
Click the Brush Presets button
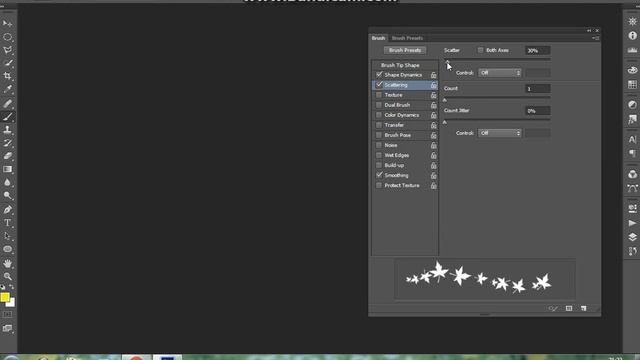point(405,50)
